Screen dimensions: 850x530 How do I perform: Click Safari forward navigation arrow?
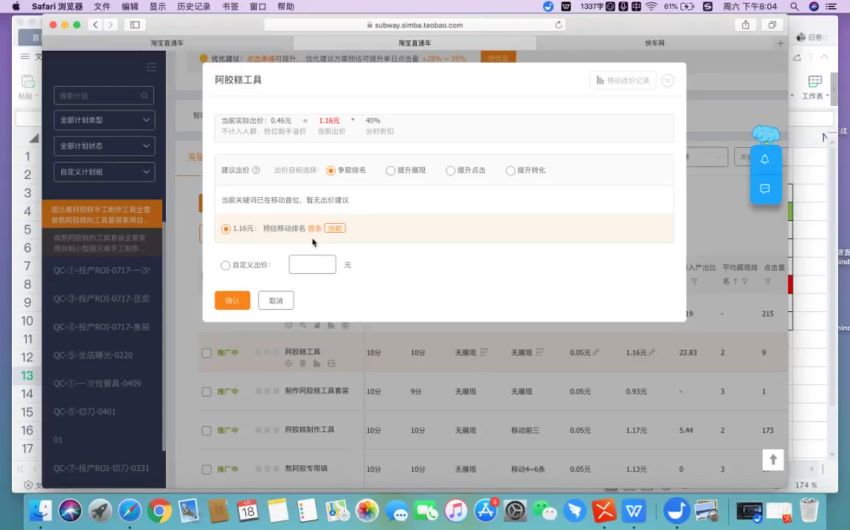110,25
